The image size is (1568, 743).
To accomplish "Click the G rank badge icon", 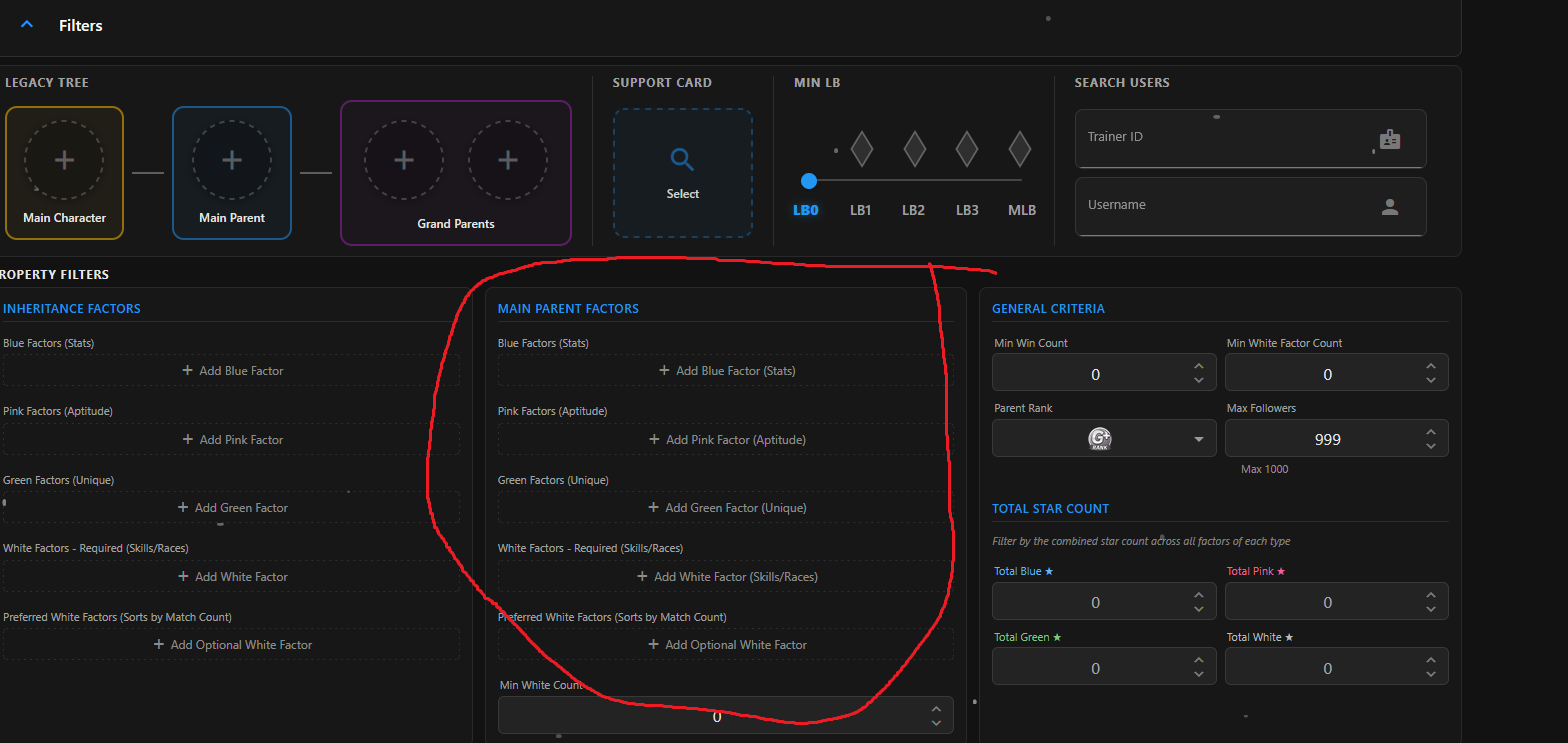I will point(1099,439).
